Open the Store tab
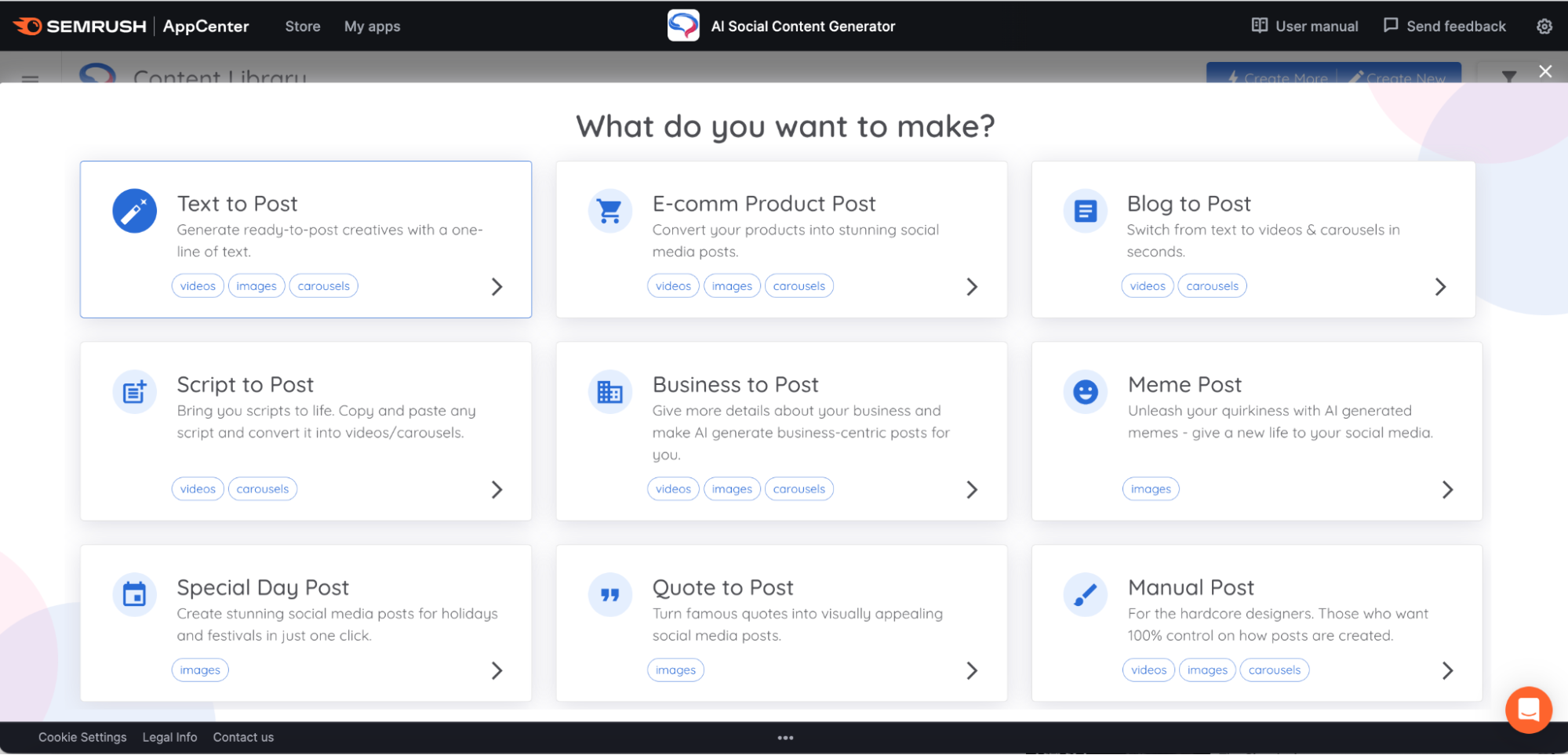1568x755 pixels. click(x=302, y=26)
